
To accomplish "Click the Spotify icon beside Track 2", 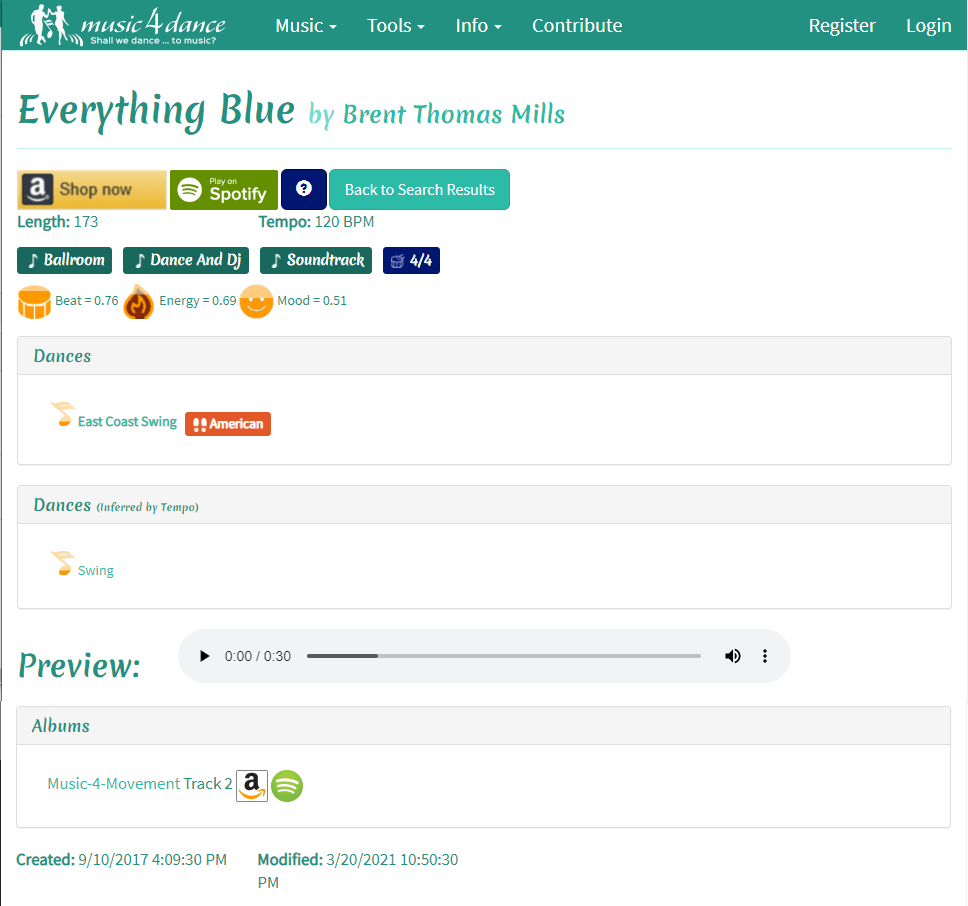I will (x=287, y=785).
